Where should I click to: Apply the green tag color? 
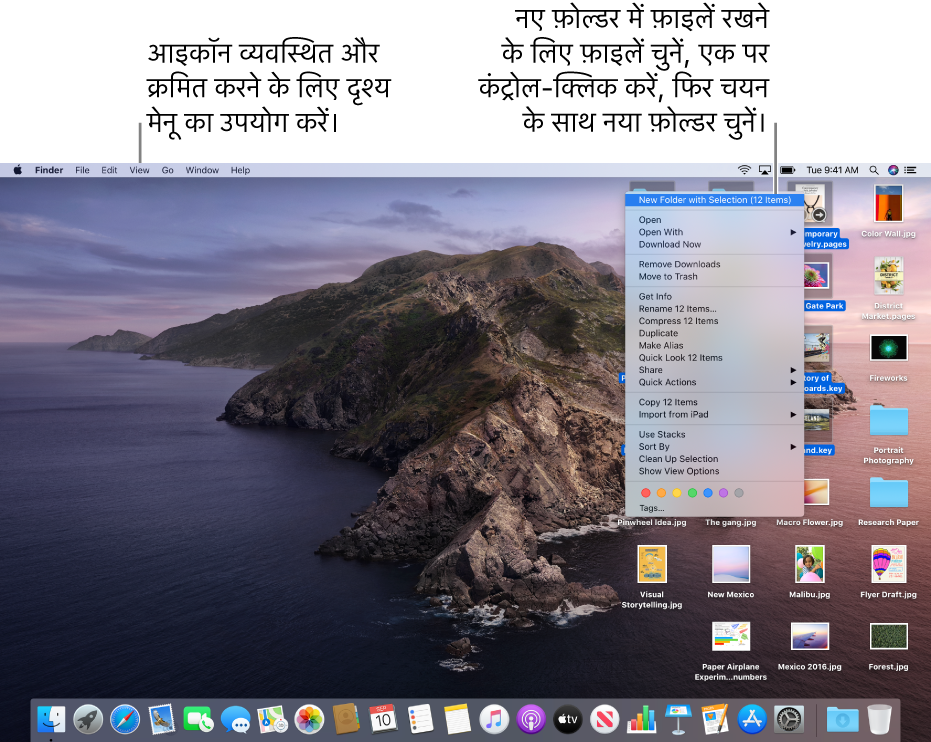[x=692, y=493]
